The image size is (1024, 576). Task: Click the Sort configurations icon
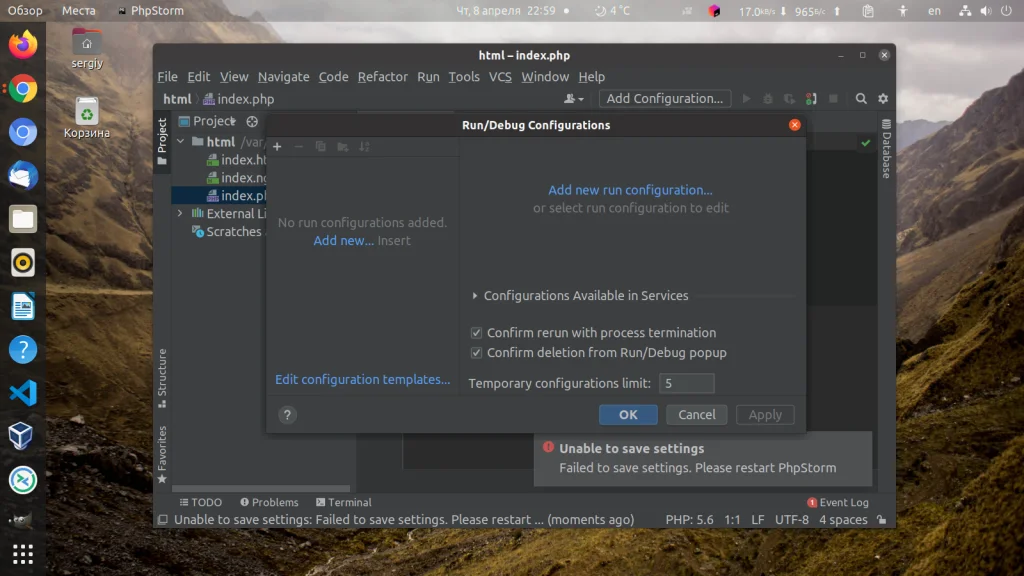pyautogui.click(x=364, y=146)
